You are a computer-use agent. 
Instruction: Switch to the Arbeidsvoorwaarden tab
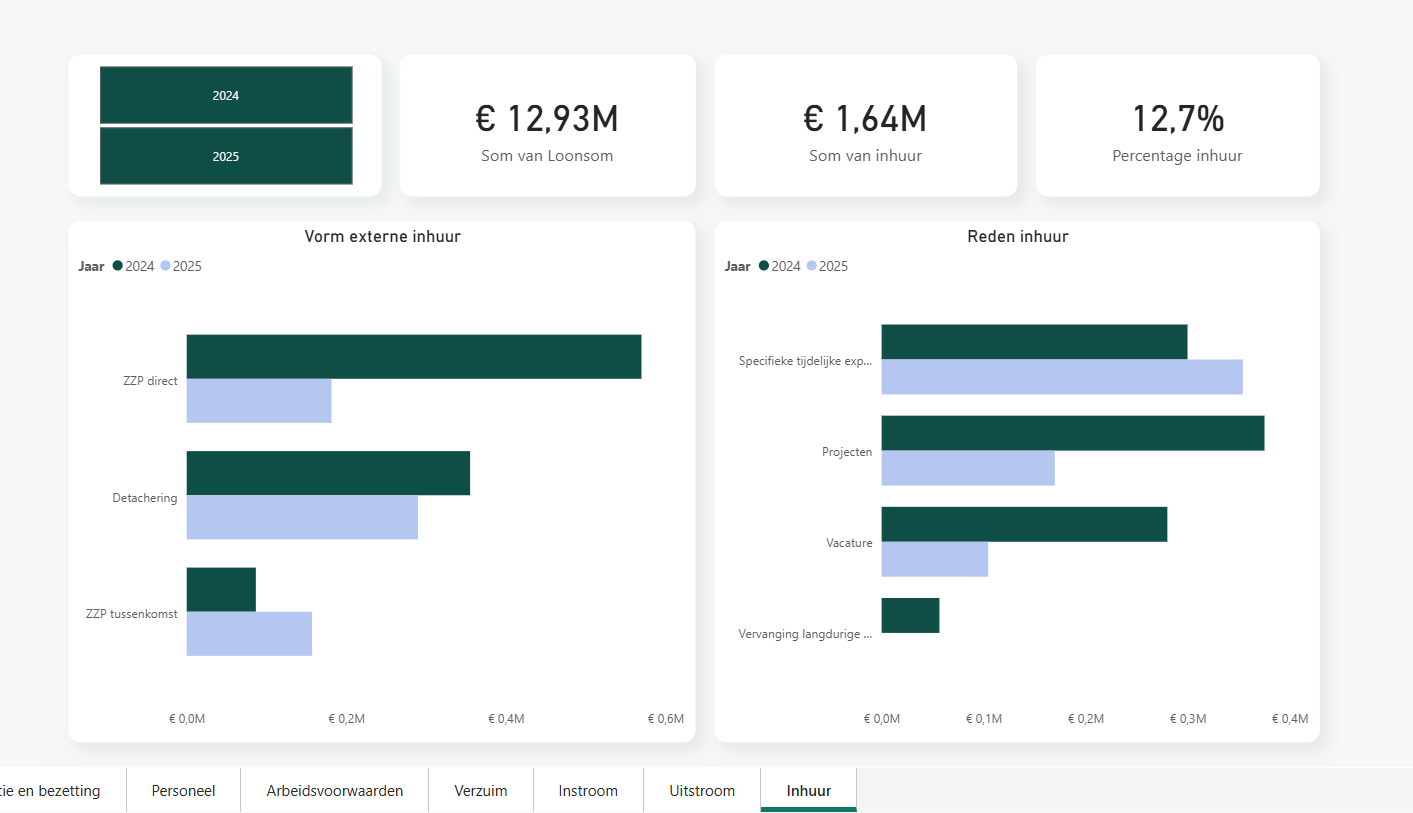[335, 790]
